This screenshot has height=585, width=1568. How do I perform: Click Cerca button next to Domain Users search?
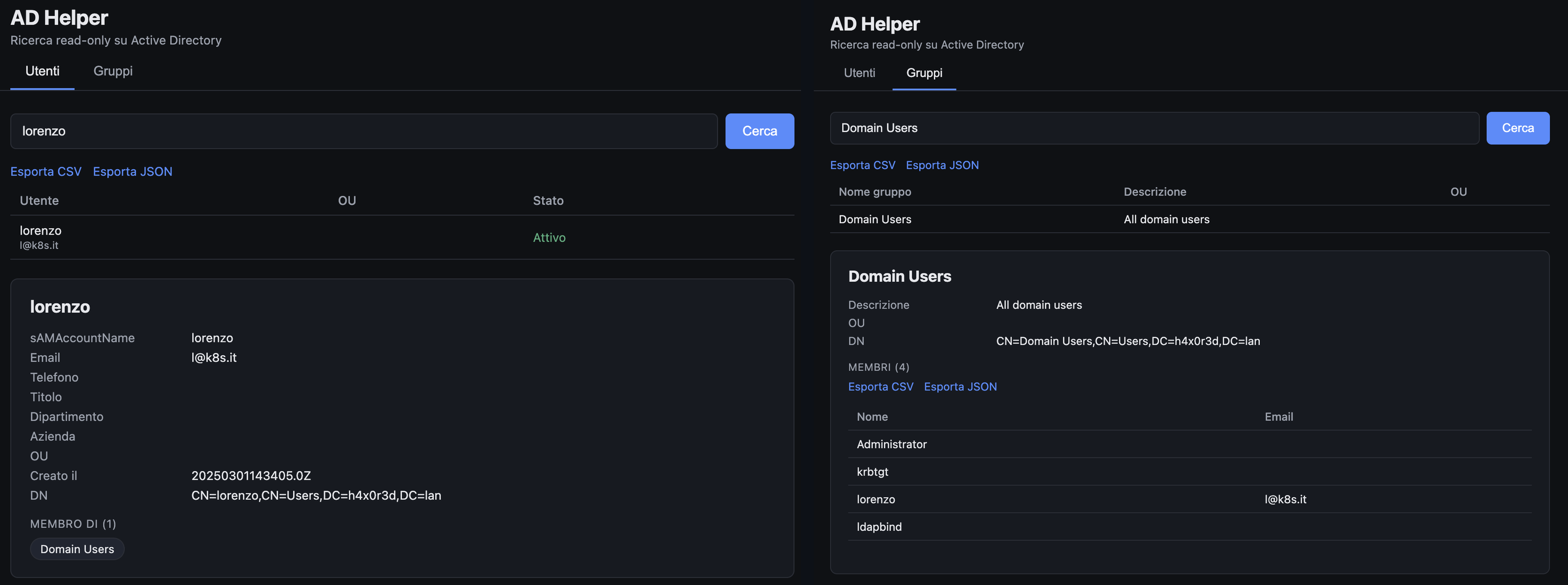click(x=1517, y=128)
